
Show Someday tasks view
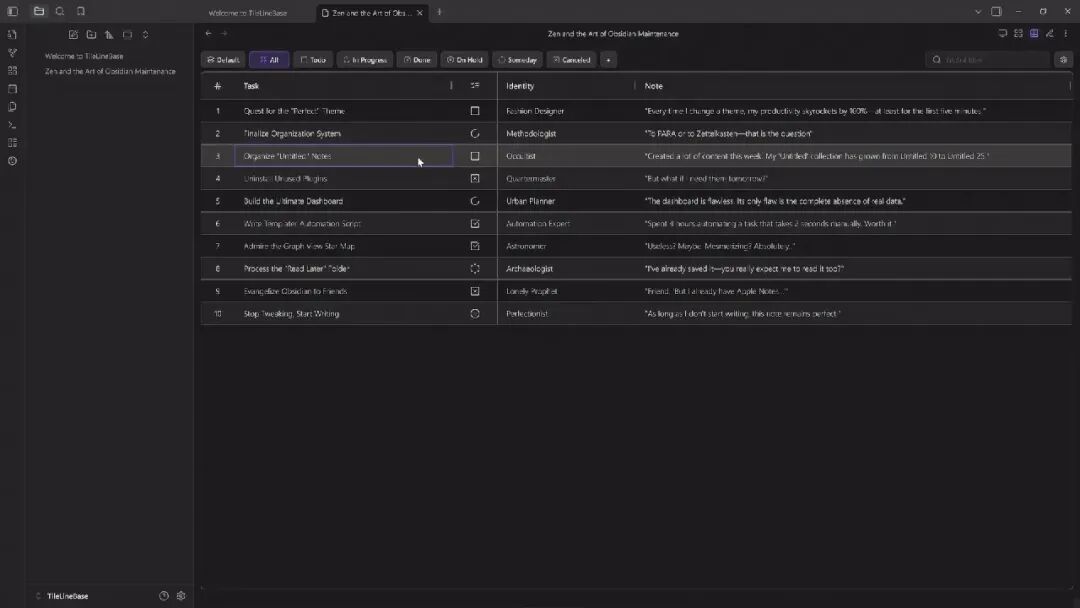point(517,60)
